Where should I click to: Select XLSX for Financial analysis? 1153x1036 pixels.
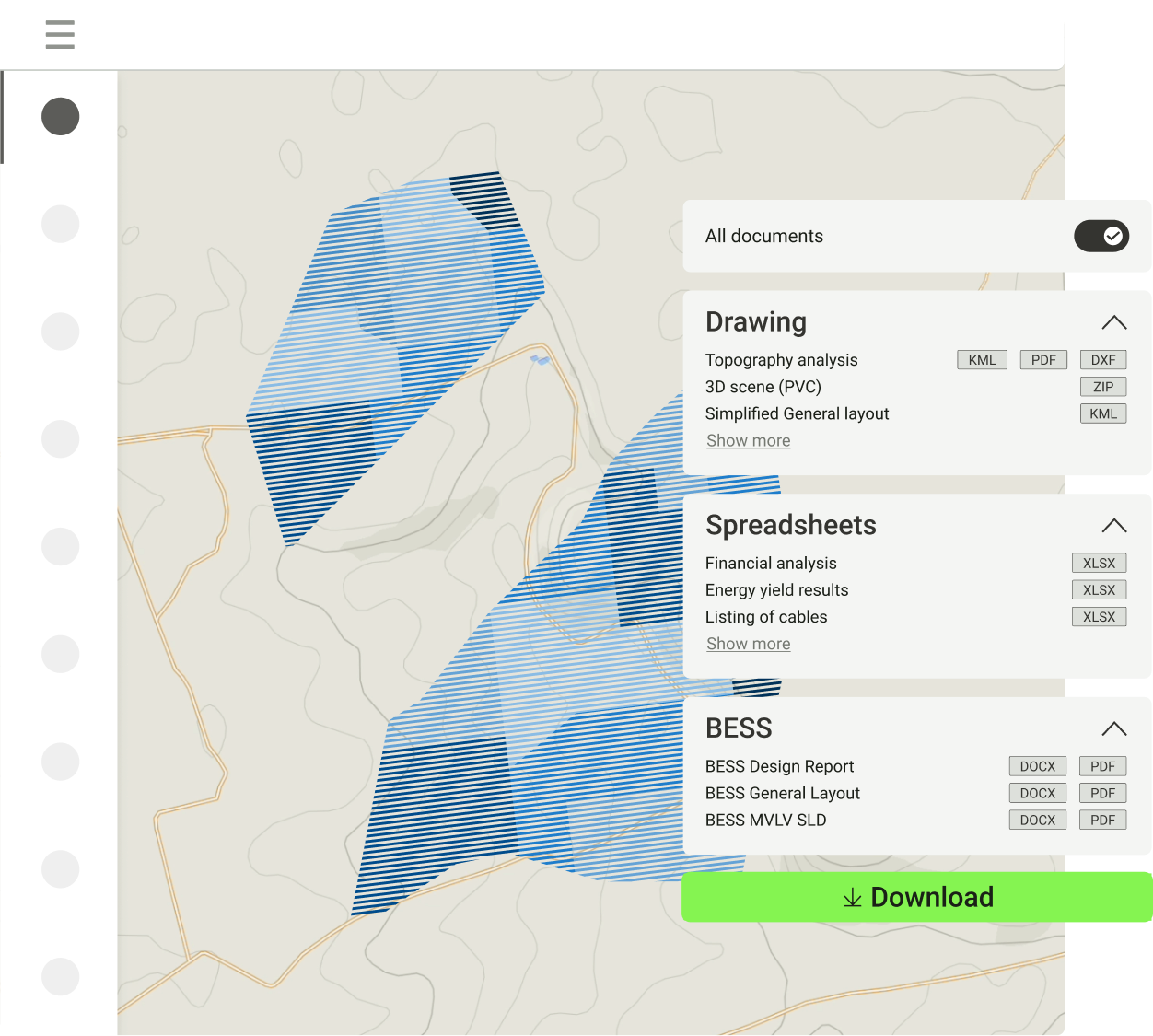[1099, 564]
